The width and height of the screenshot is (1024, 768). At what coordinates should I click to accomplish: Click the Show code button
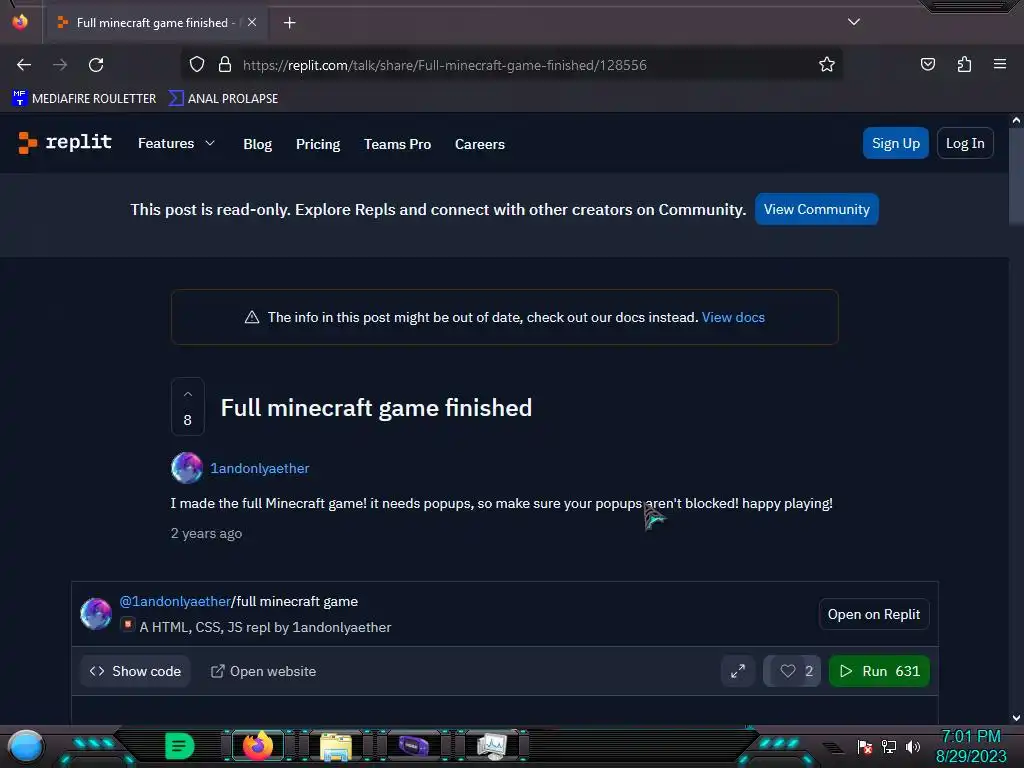135,671
